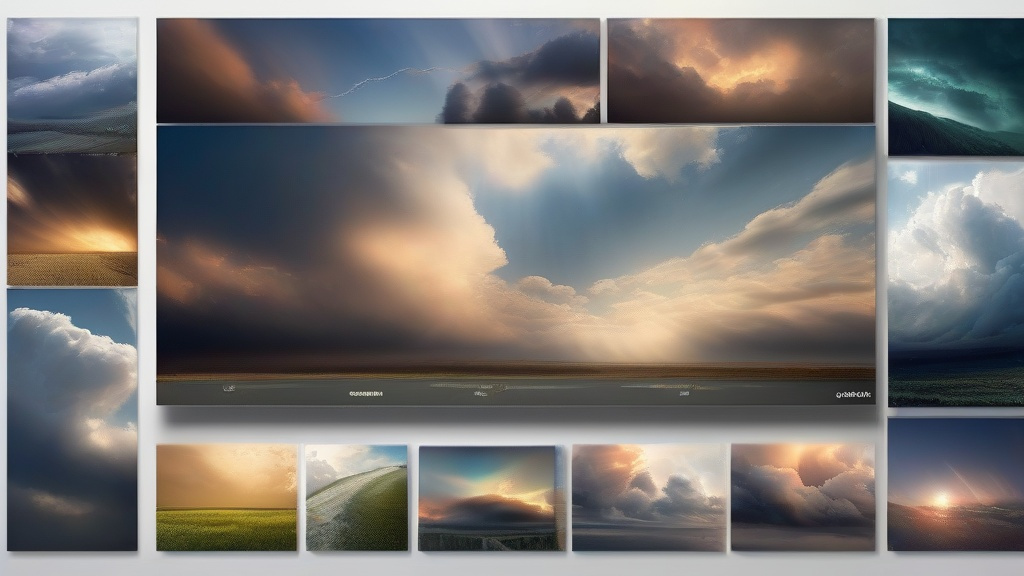
Task: Click the far-right caption label under main image
Action: click(853, 395)
